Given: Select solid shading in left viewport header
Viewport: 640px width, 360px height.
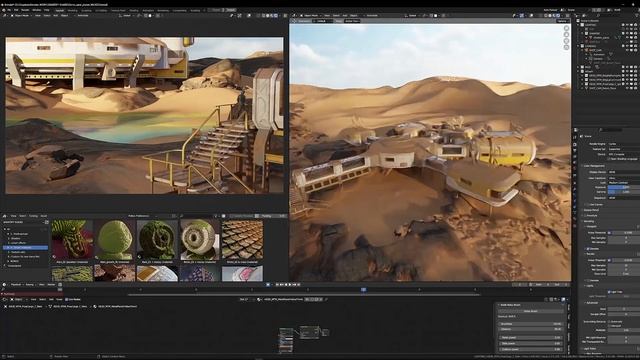Looking at the screenshot, I should pyautogui.click(x=268, y=16).
